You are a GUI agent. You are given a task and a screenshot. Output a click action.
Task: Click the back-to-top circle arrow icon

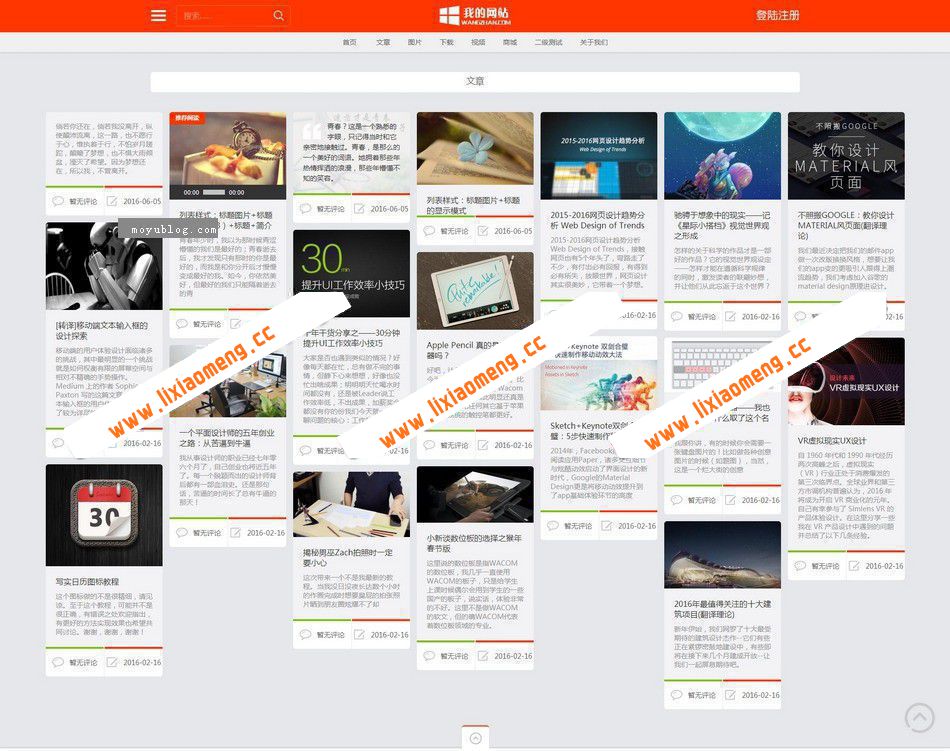(919, 717)
